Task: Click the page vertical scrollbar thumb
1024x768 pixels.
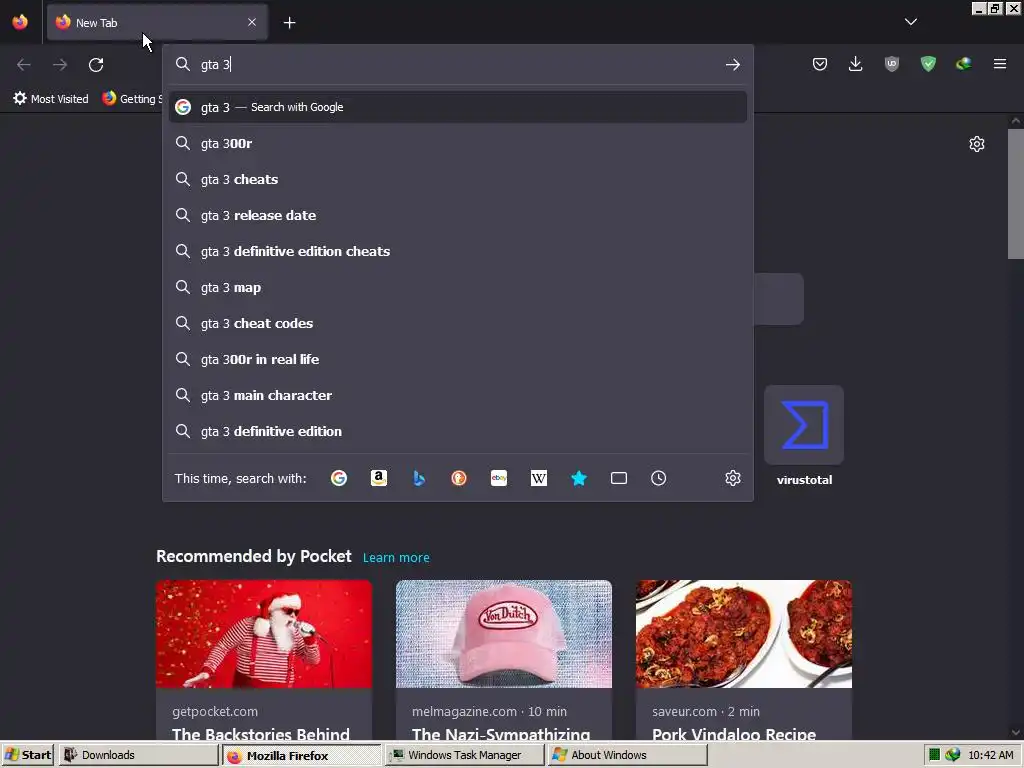Action: tap(1016, 194)
